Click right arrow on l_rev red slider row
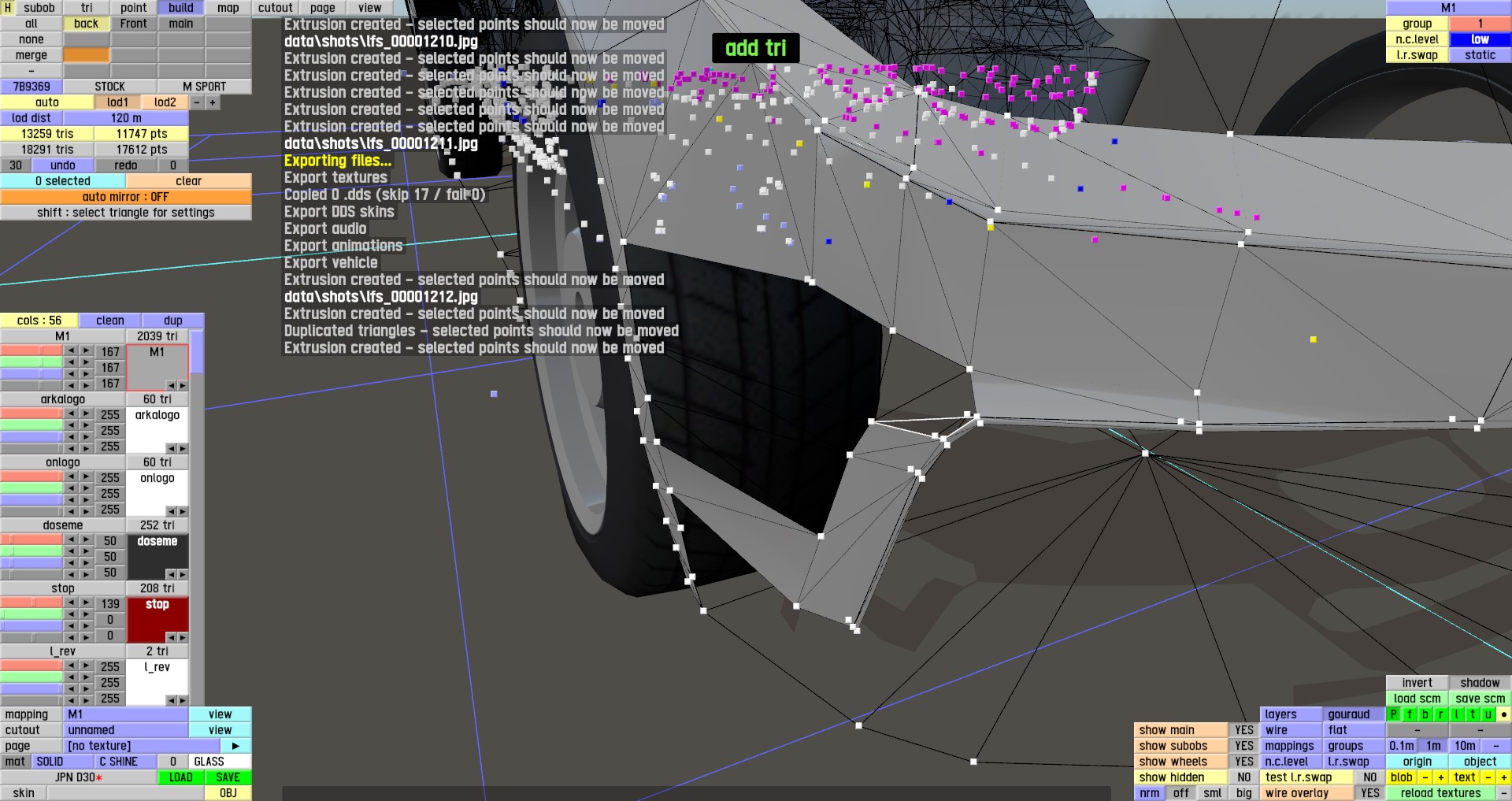1512x801 pixels. click(x=87, y=666)
